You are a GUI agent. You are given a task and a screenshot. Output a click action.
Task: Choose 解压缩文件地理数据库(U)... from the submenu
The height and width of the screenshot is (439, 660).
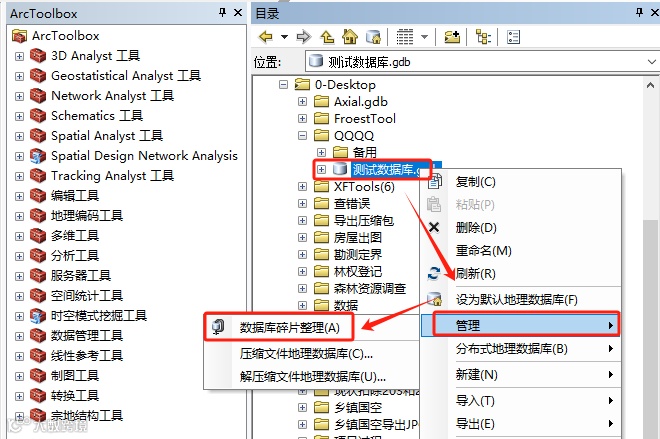(312, 376)
